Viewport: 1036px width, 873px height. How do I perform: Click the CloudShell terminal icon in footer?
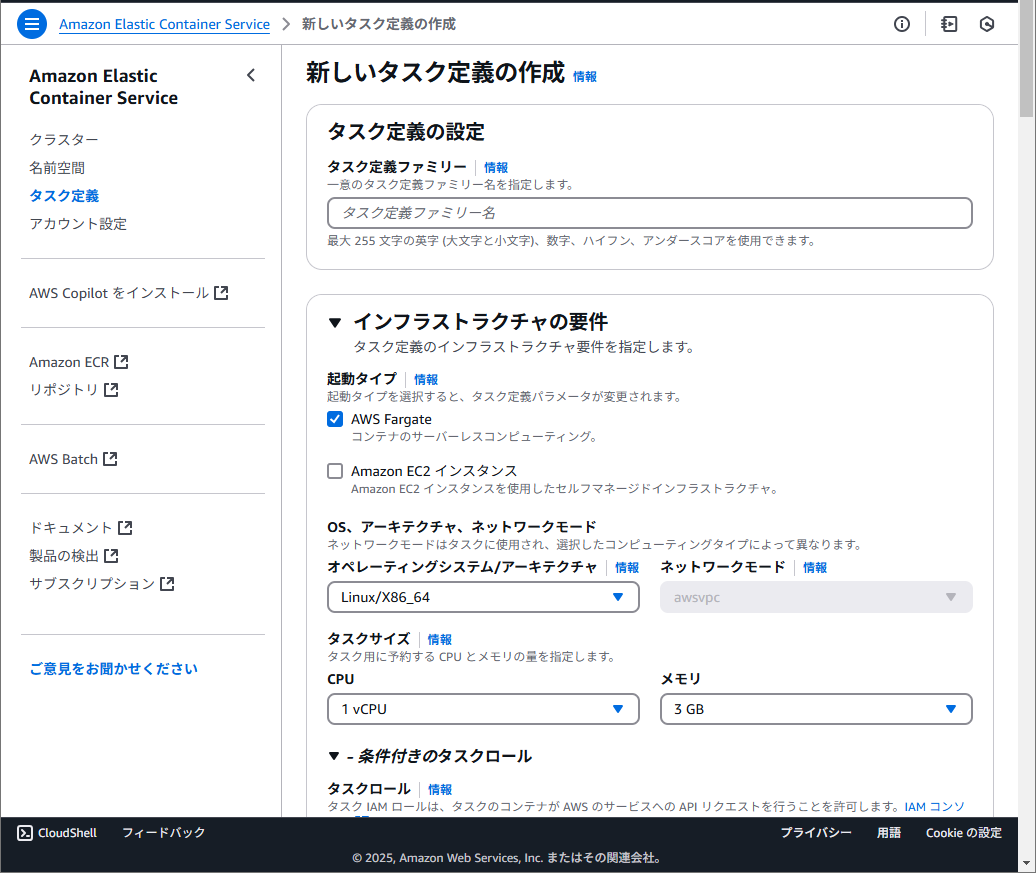24,833
